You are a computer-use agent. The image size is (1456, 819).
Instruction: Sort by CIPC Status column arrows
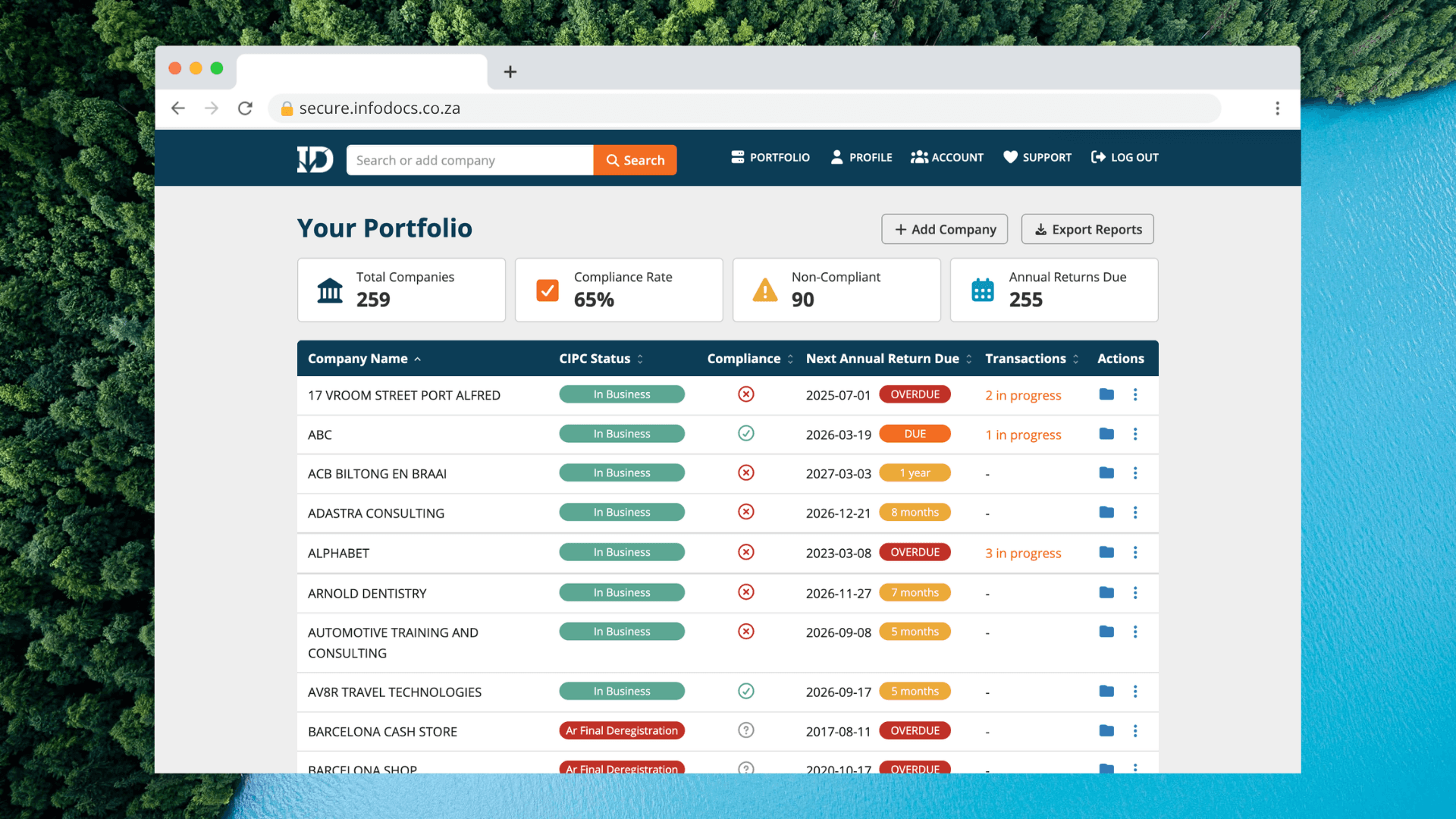coord(640,359)
